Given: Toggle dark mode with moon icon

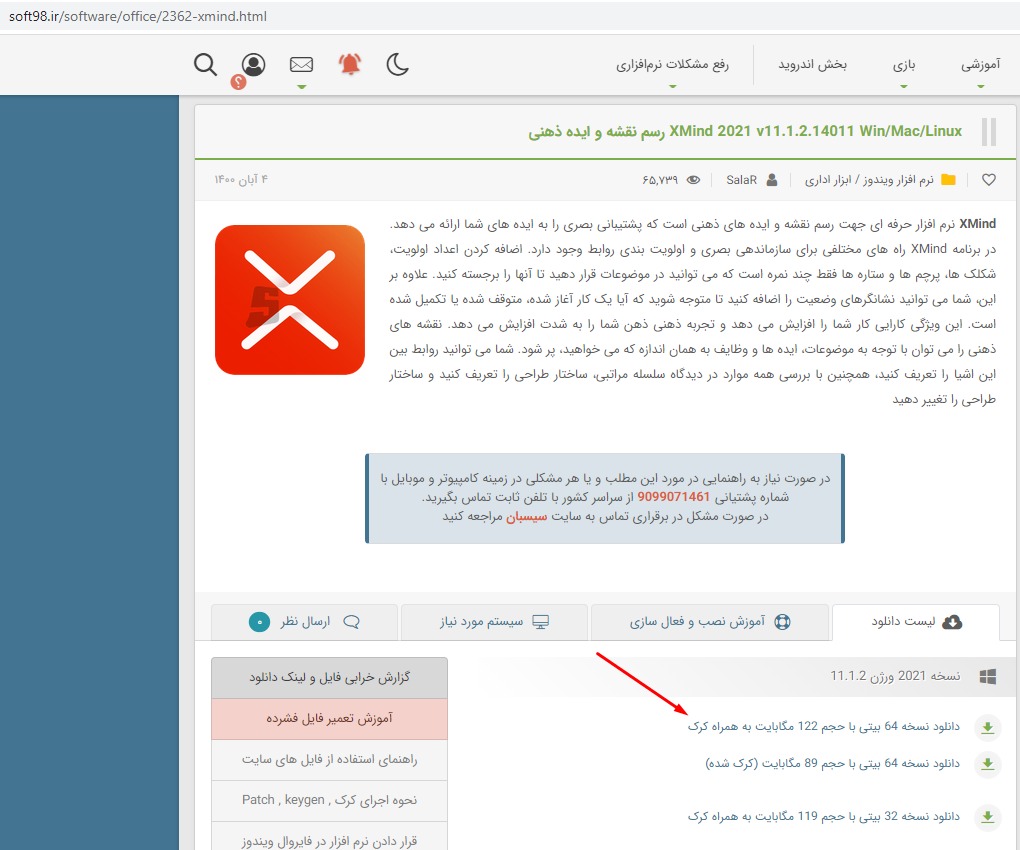Looking at the screenshot, I should coord(398,65).
